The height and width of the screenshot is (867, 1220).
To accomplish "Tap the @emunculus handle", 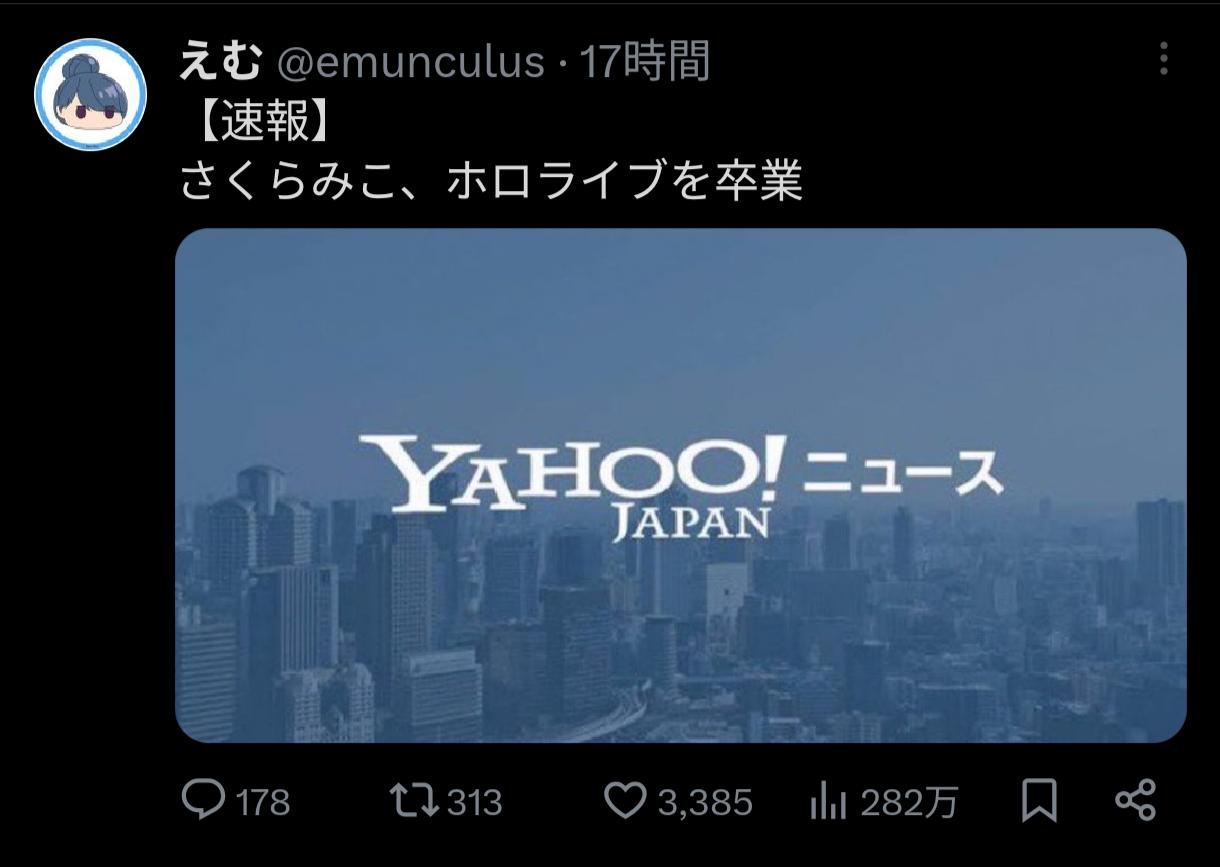I will tap(410, 62).
